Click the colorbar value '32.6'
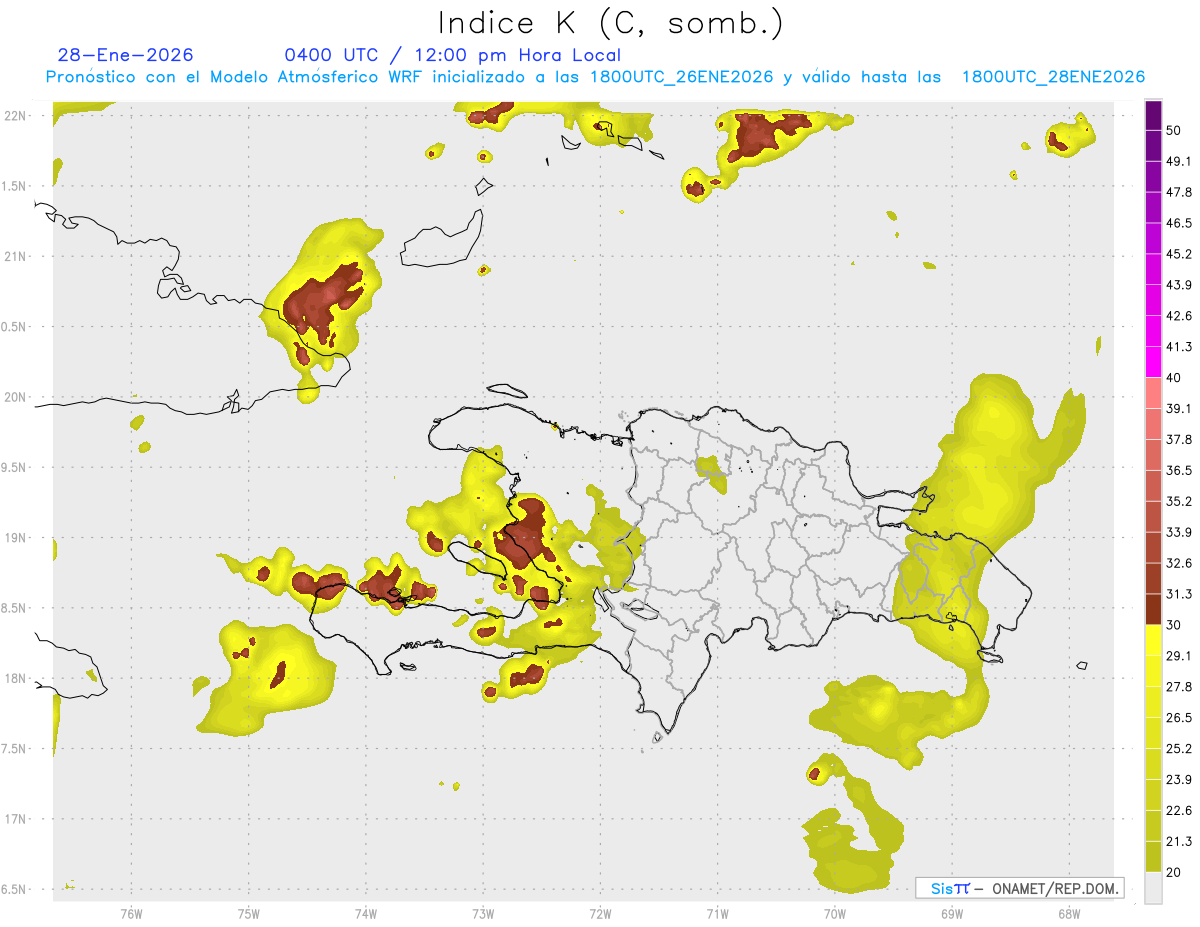 coord(1179,563)
